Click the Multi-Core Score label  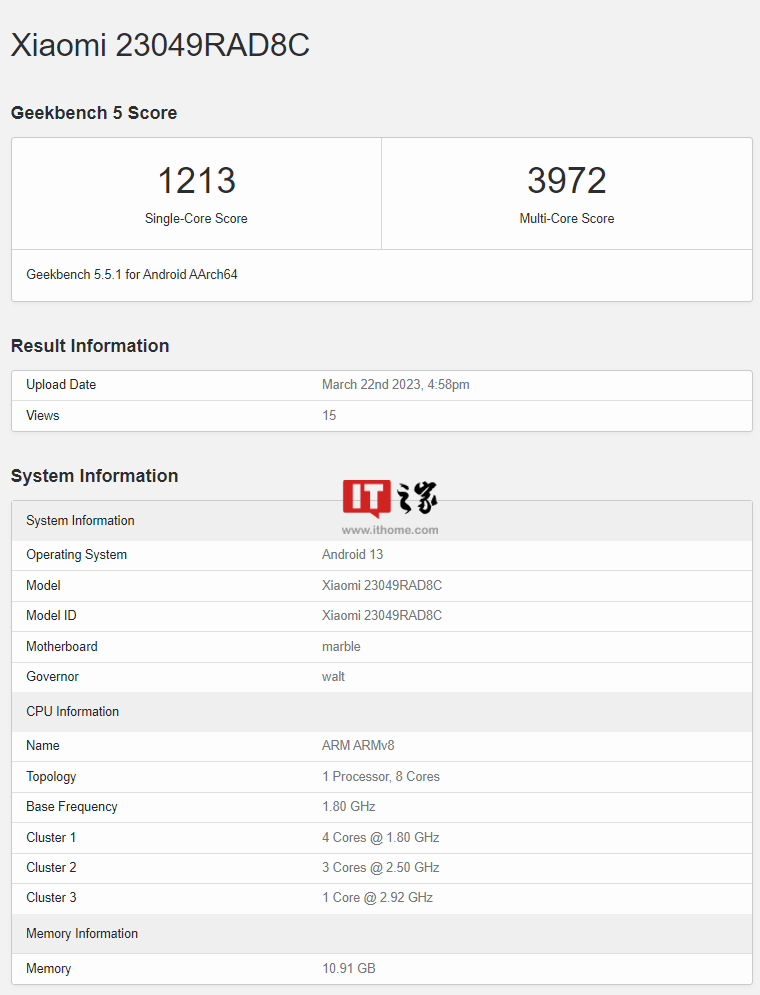pos(567,219)
